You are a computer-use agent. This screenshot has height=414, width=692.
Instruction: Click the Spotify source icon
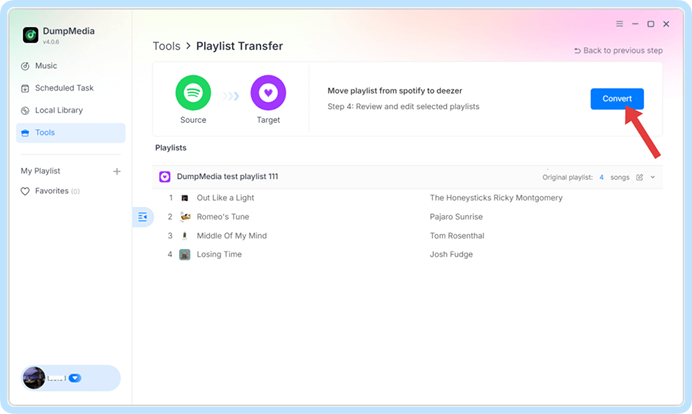[x=193, y=93]
